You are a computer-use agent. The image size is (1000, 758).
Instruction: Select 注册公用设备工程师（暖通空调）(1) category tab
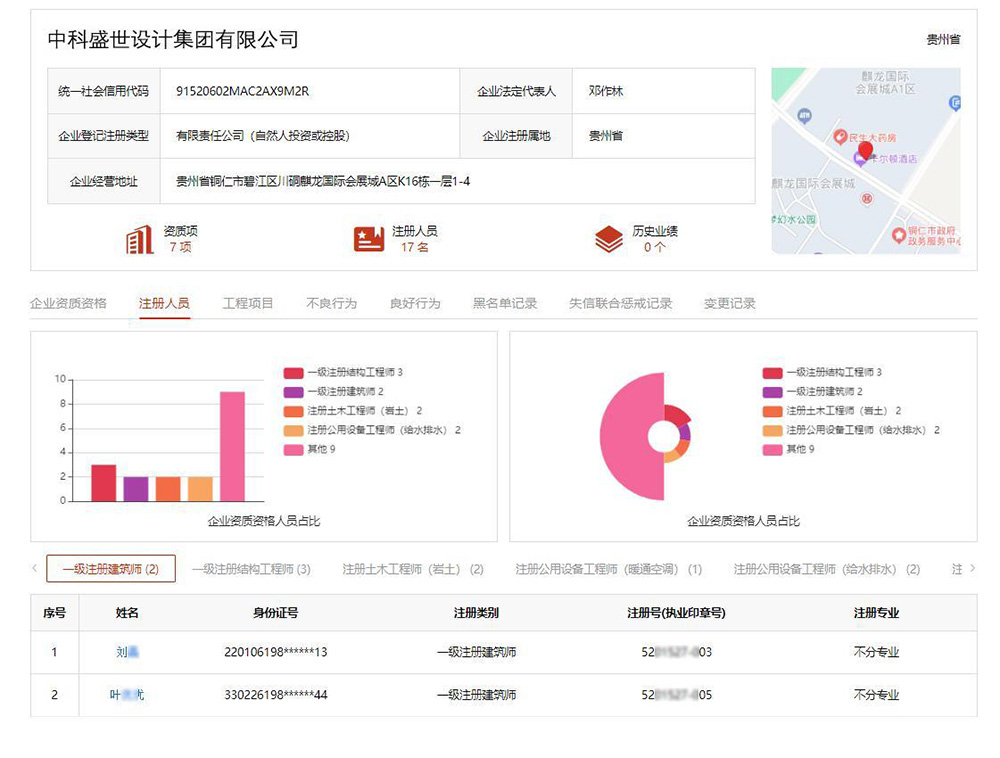608,569
